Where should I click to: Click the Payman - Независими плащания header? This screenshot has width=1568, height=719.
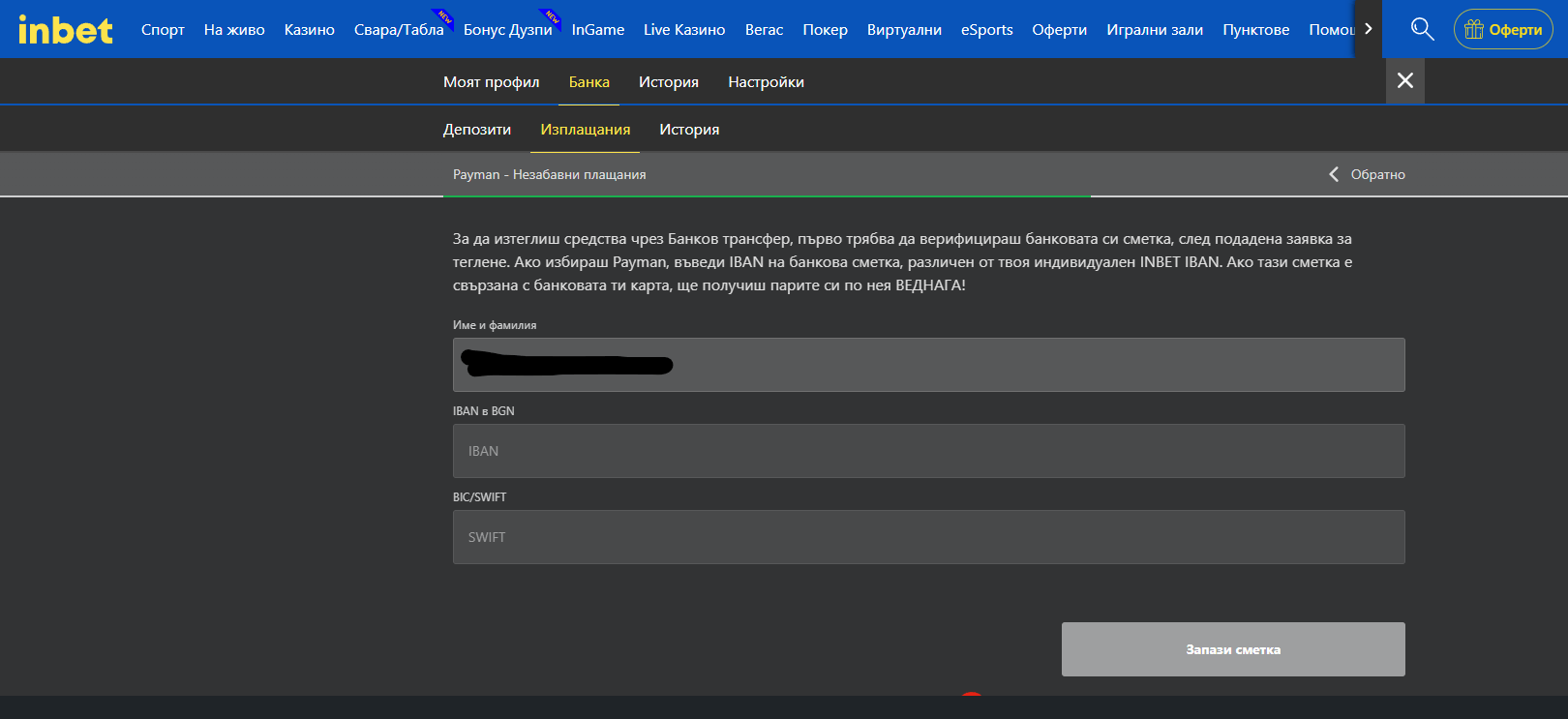550,174
